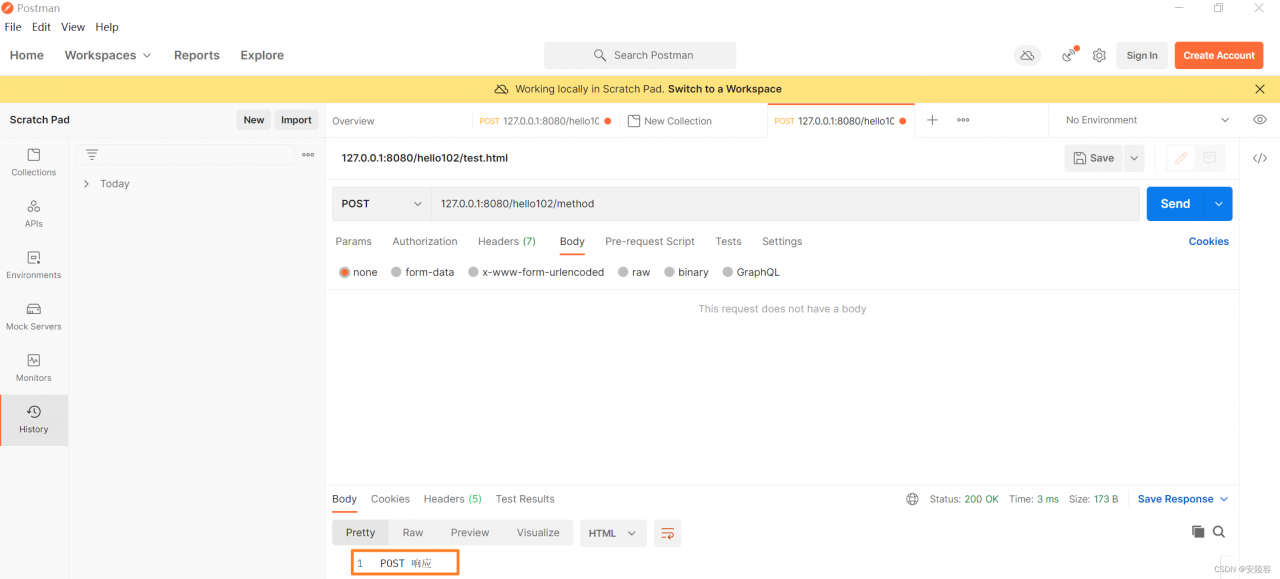The height and width of the screenshot is (579, 1280).
Task: Open the request Settings tab
Action: coord(782,242)
